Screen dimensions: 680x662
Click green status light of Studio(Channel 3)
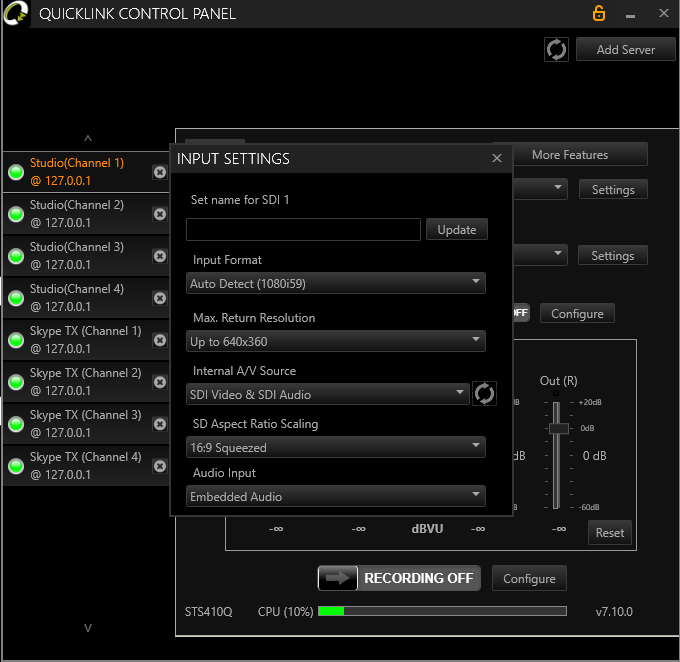click(16, 256)
